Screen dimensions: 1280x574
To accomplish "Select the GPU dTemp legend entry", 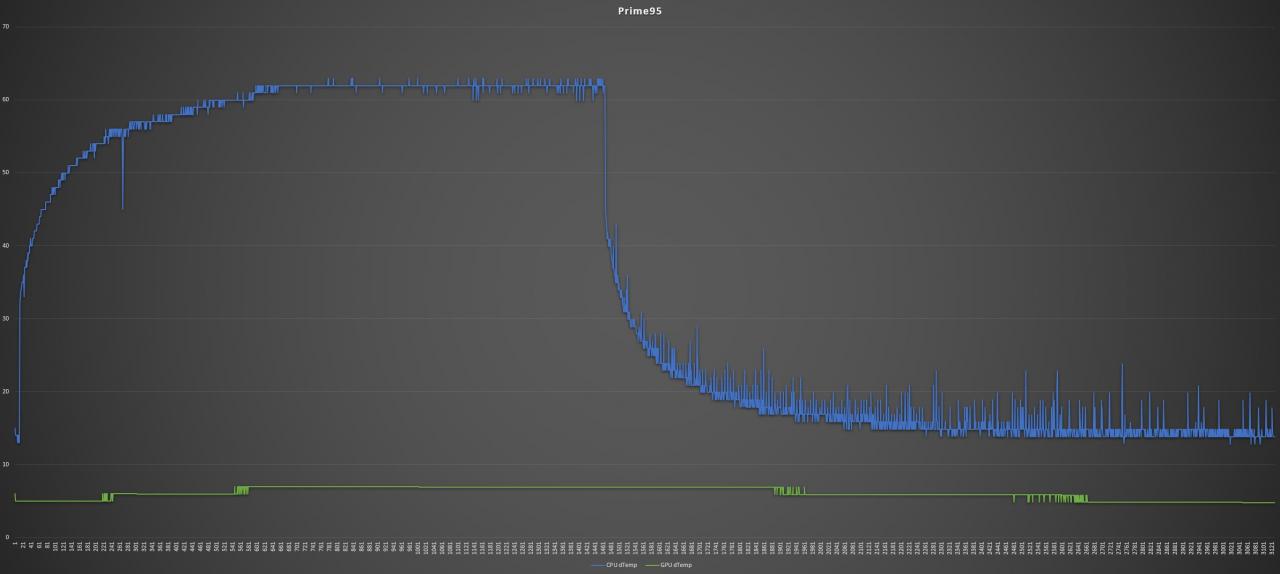I will (x=677, y=565).
